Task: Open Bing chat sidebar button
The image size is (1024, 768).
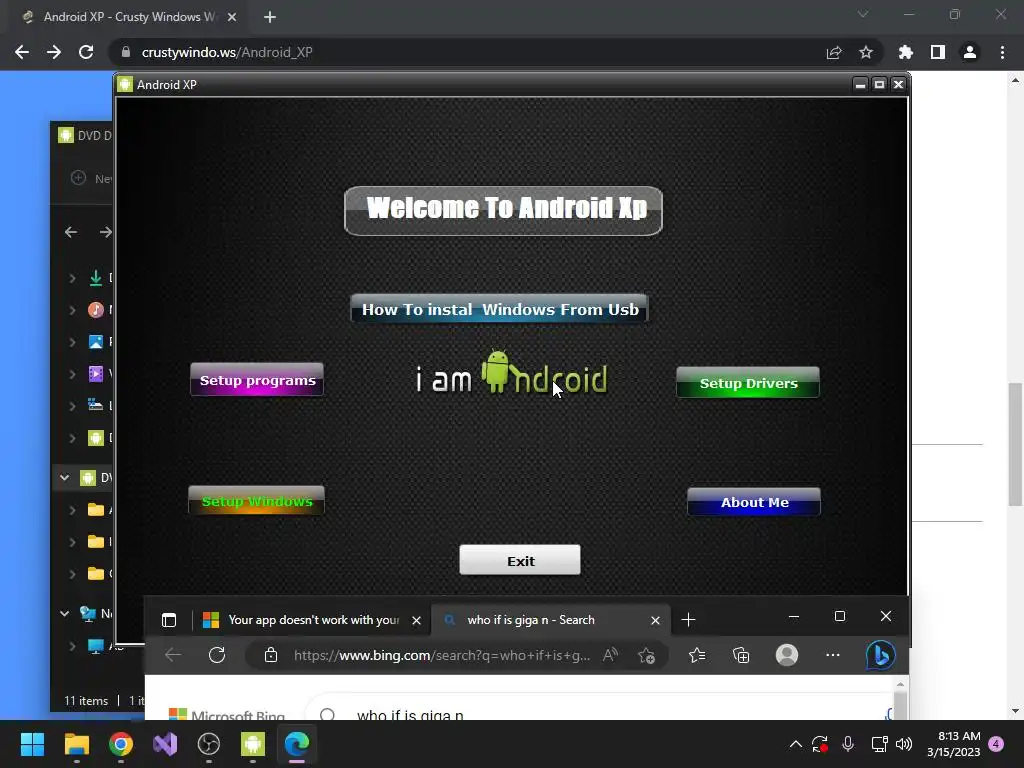Action: pos(880,655)
